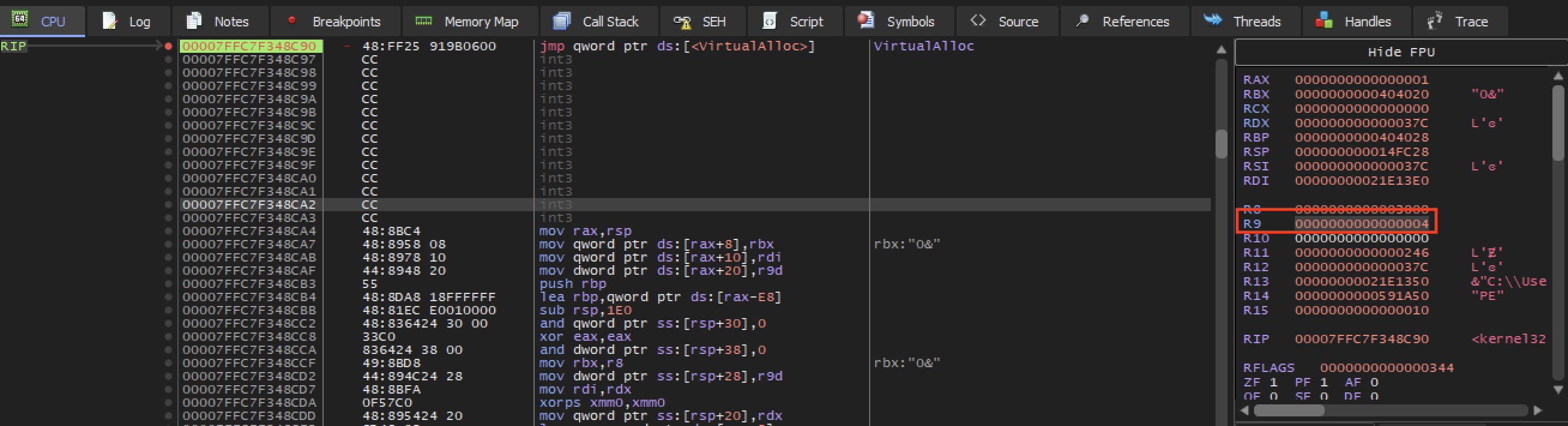The image size is (1568, 426).
Task: Click the CPU tab chip icon
Action: (x=20, y=20)
